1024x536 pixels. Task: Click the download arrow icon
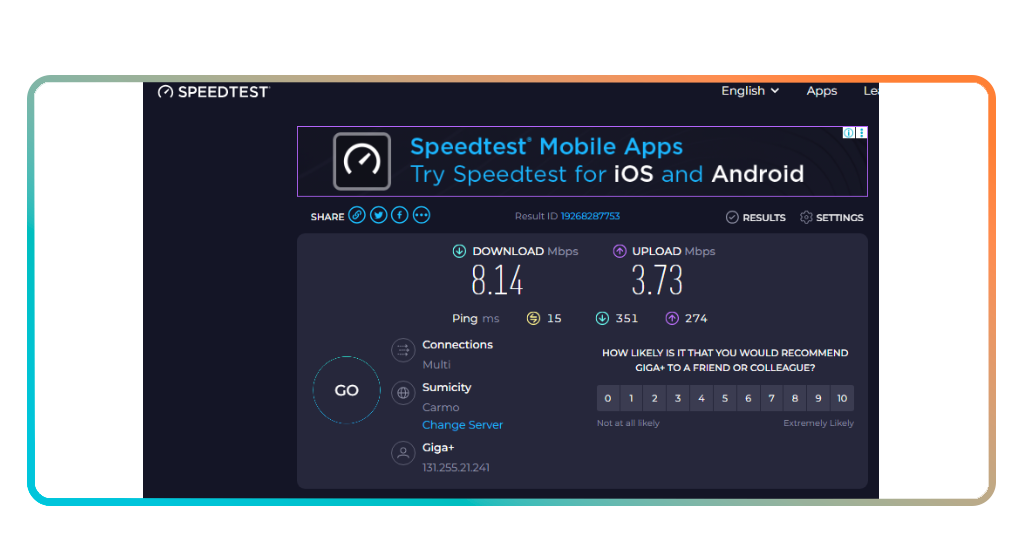tap(459, 251)
